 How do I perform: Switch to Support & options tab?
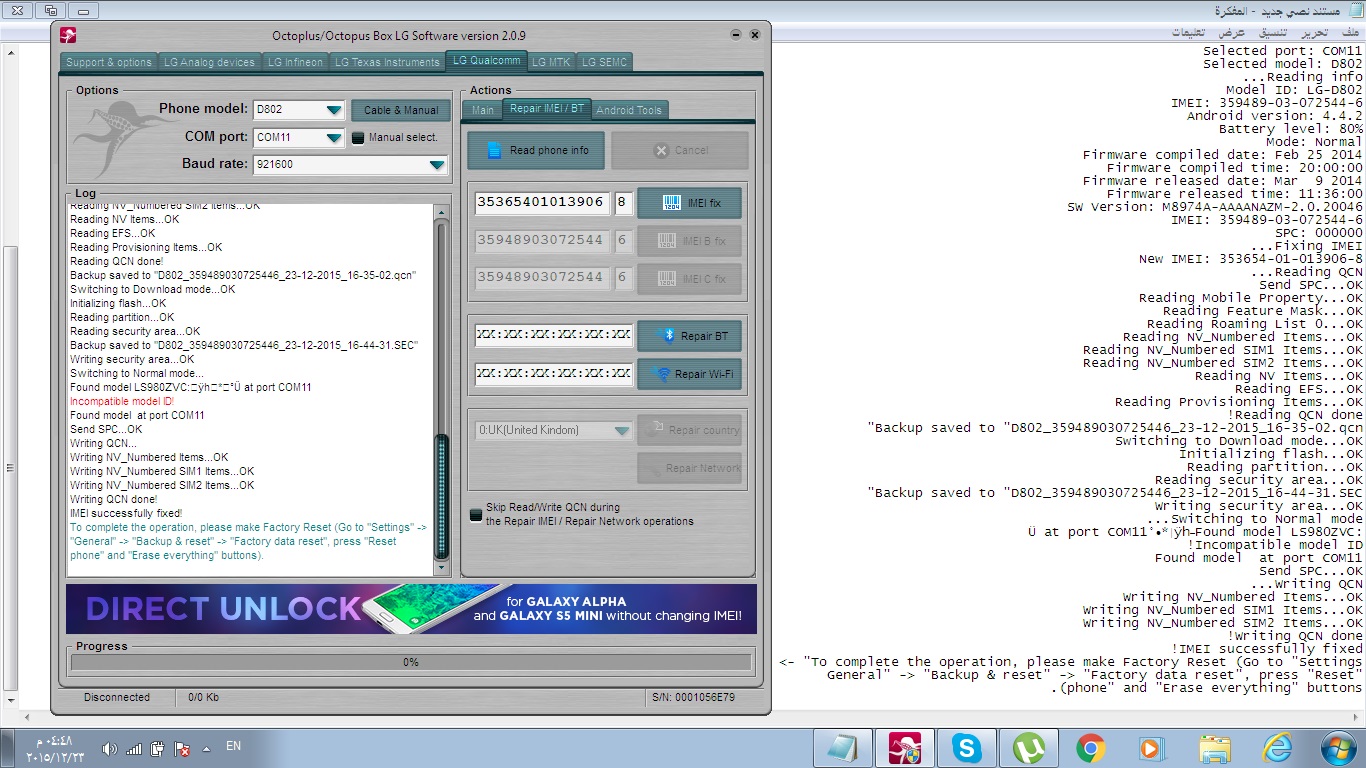click(109, 62)
